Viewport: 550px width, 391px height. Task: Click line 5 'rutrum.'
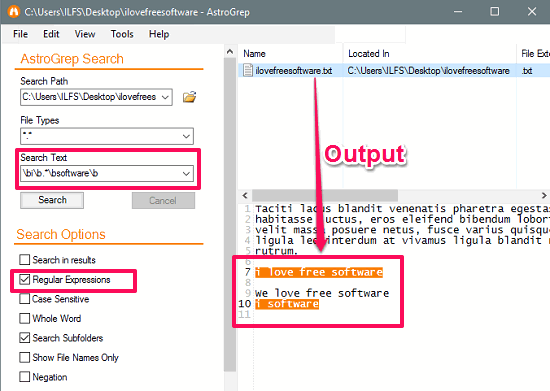276,251
